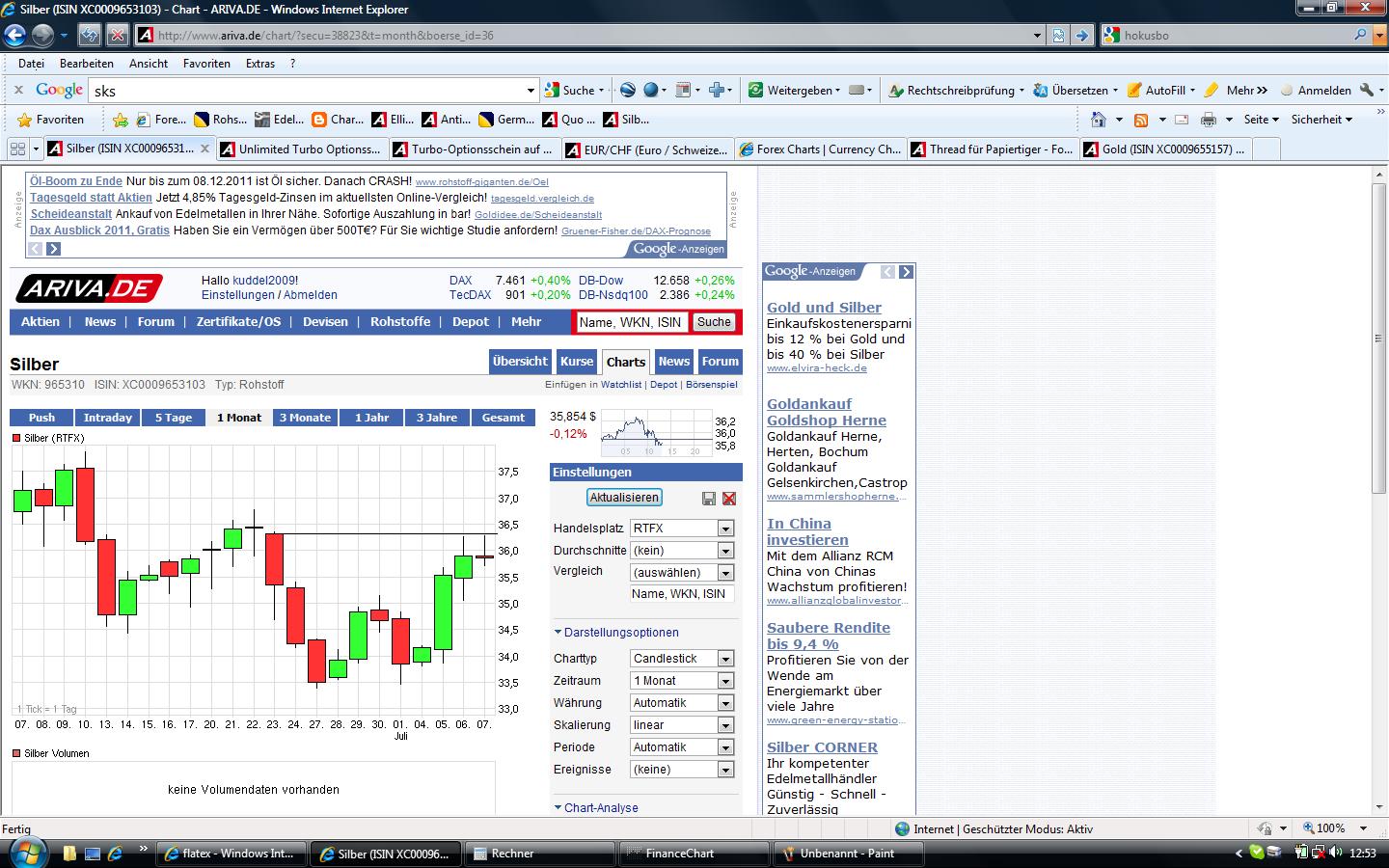Viewport: 1389px width, 868px height.
Task: Open the Ereignisse (keine) dropdown
Action: [x=725, y=770]
